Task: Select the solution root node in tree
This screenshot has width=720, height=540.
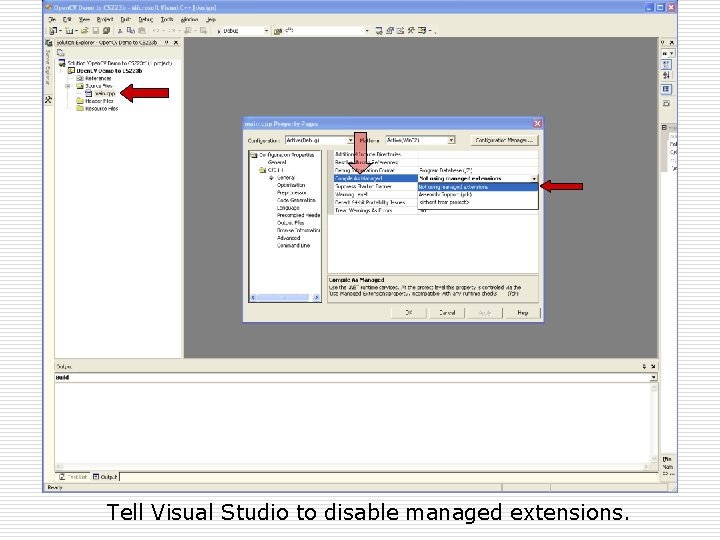Action: 115,63
